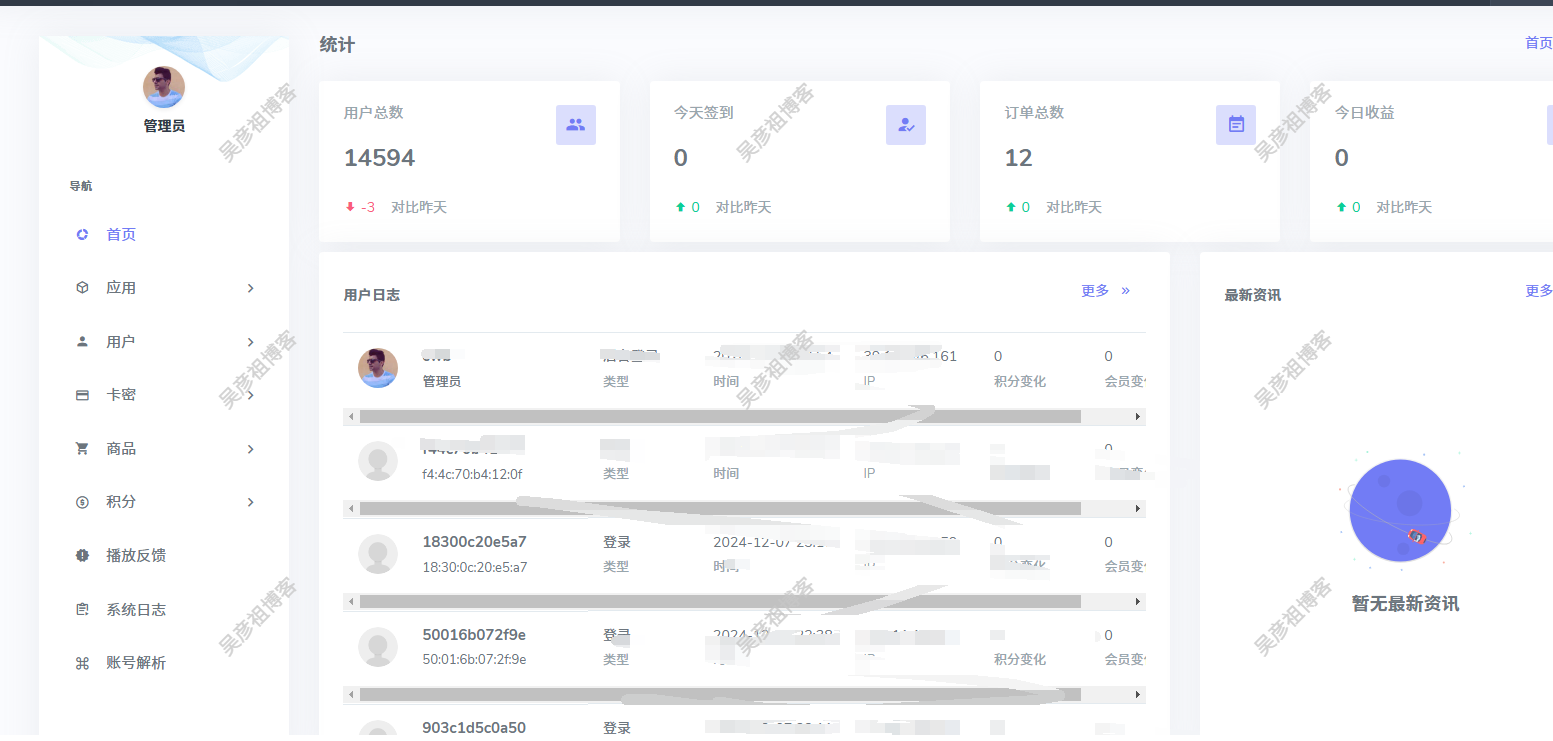Click the 播放反馈 bug icon
This screenshot has height=741, width=1553.
(82, 556)
